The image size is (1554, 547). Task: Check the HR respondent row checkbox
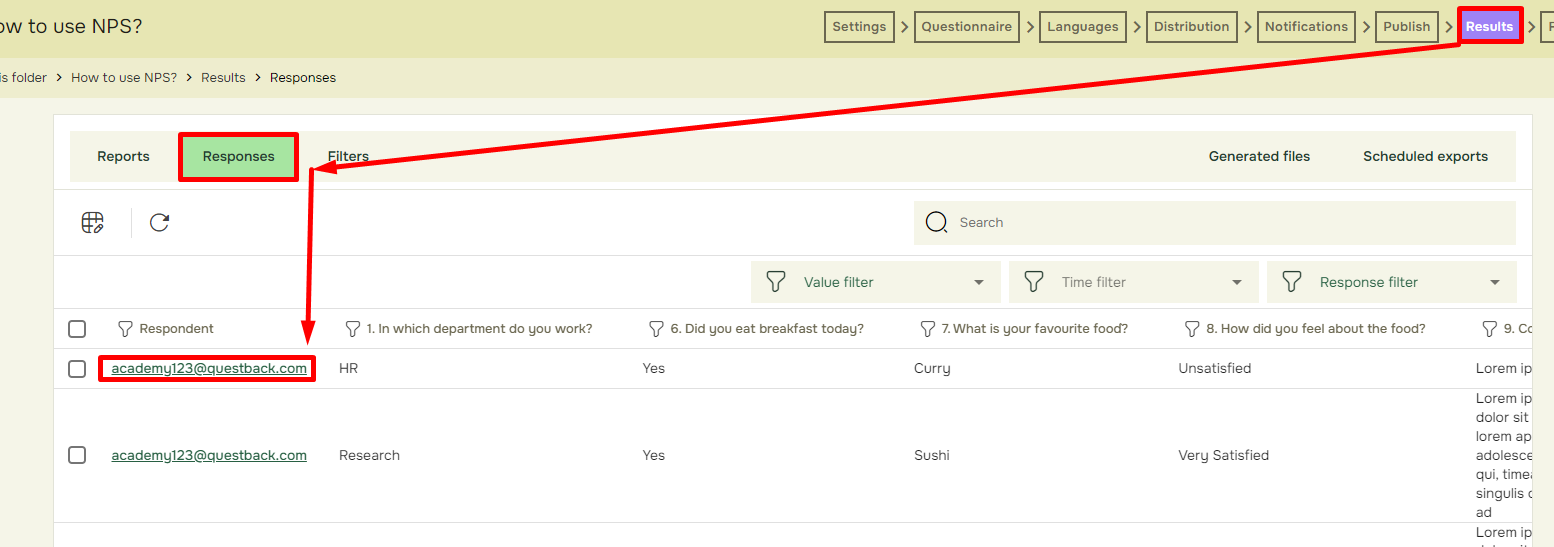(x=77, y=369)
